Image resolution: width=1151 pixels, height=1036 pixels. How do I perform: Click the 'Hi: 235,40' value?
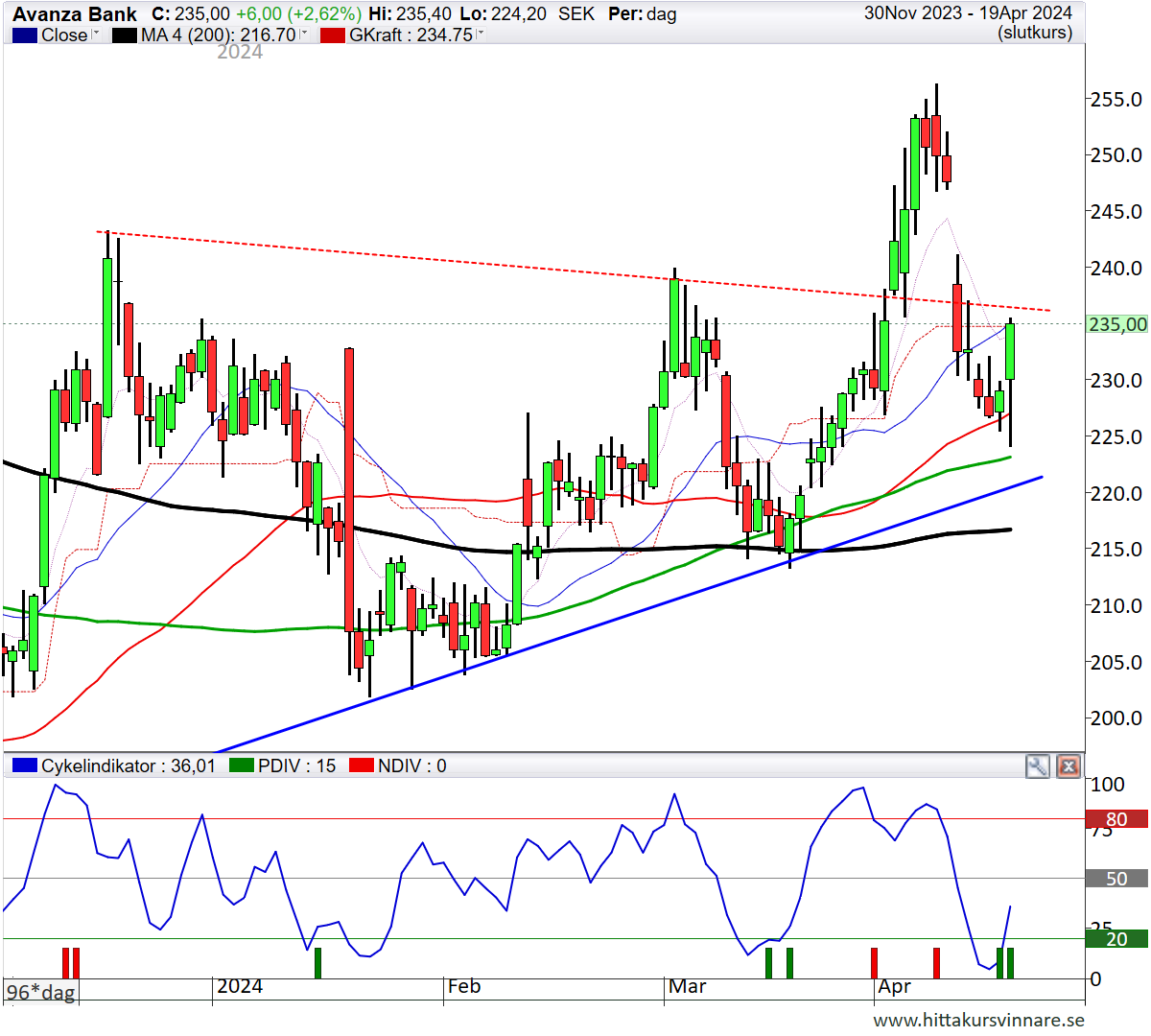[411, 14]
